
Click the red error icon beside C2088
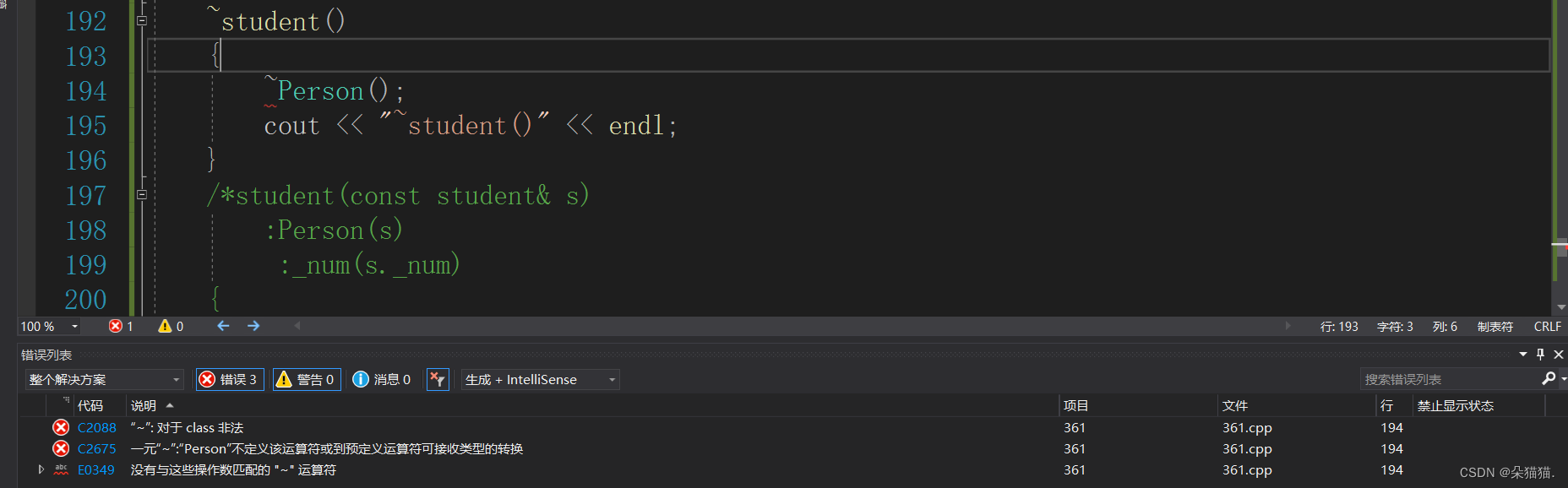pos(61,428)
